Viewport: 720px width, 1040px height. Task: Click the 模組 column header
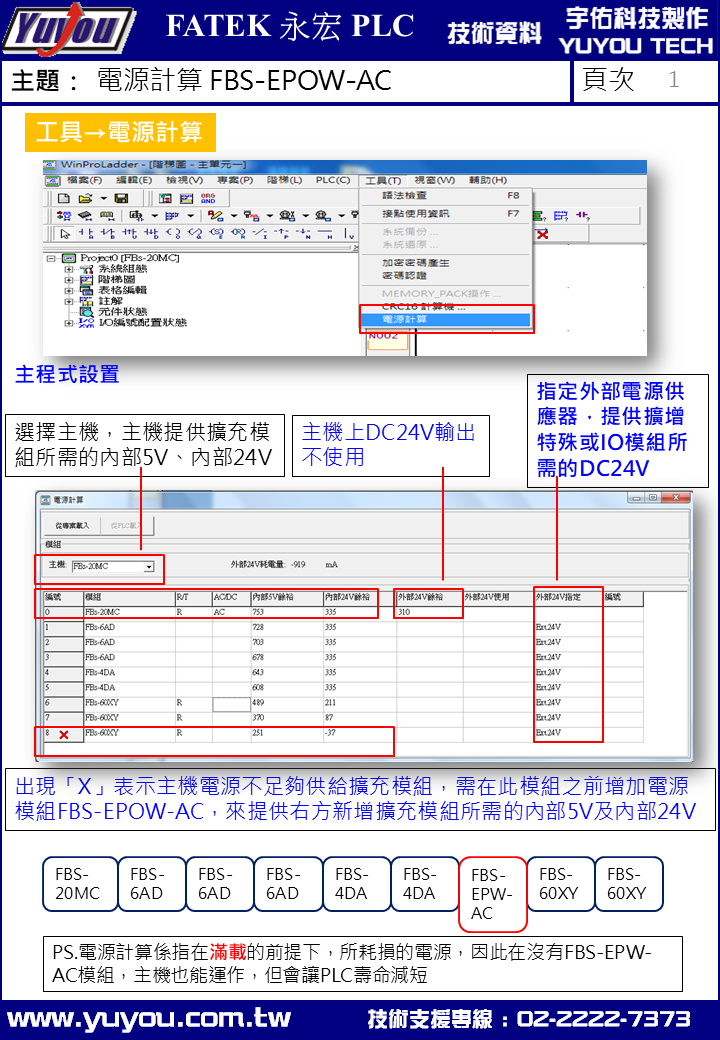[129, 598]
